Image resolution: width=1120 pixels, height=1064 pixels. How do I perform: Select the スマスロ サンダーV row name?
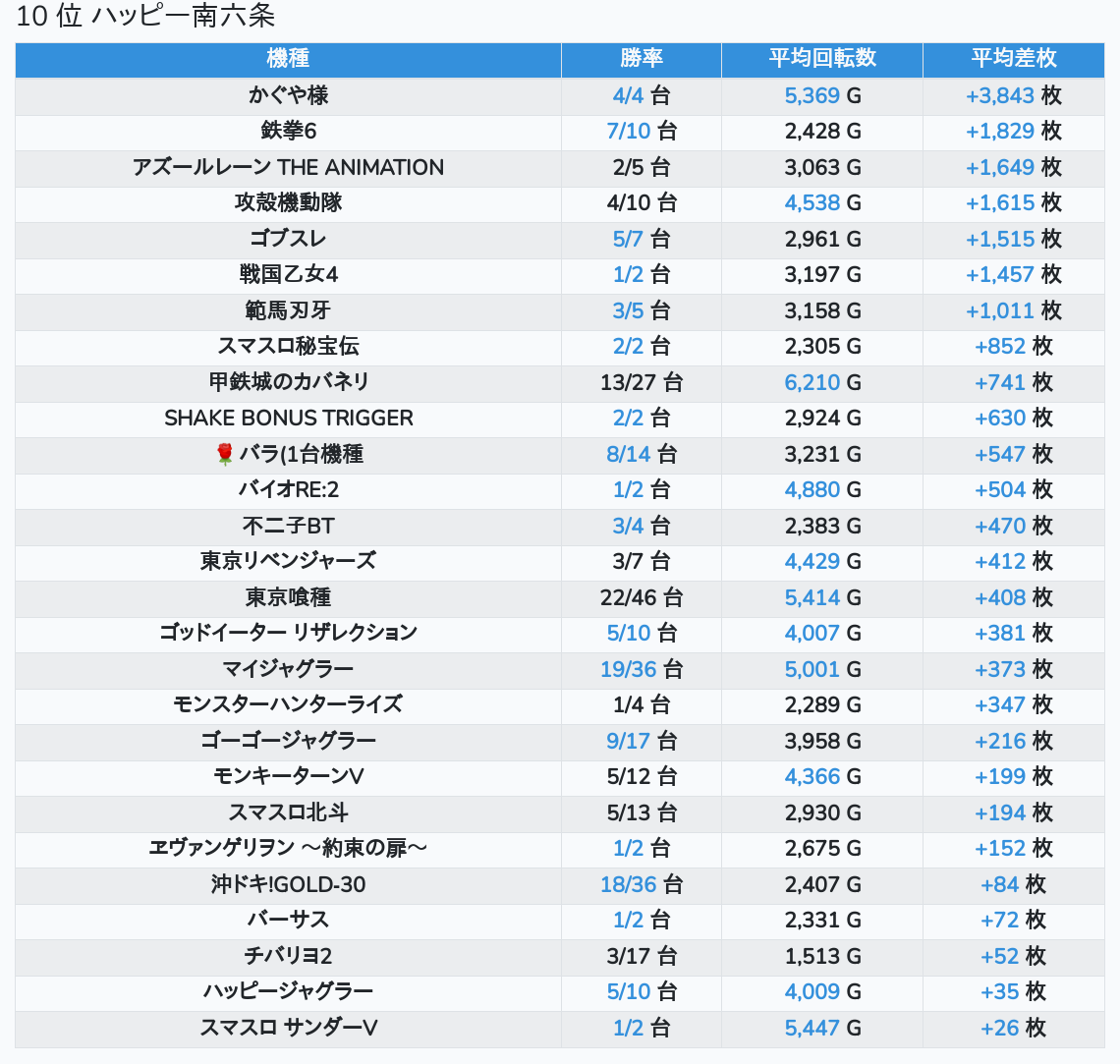[288, 1028]
